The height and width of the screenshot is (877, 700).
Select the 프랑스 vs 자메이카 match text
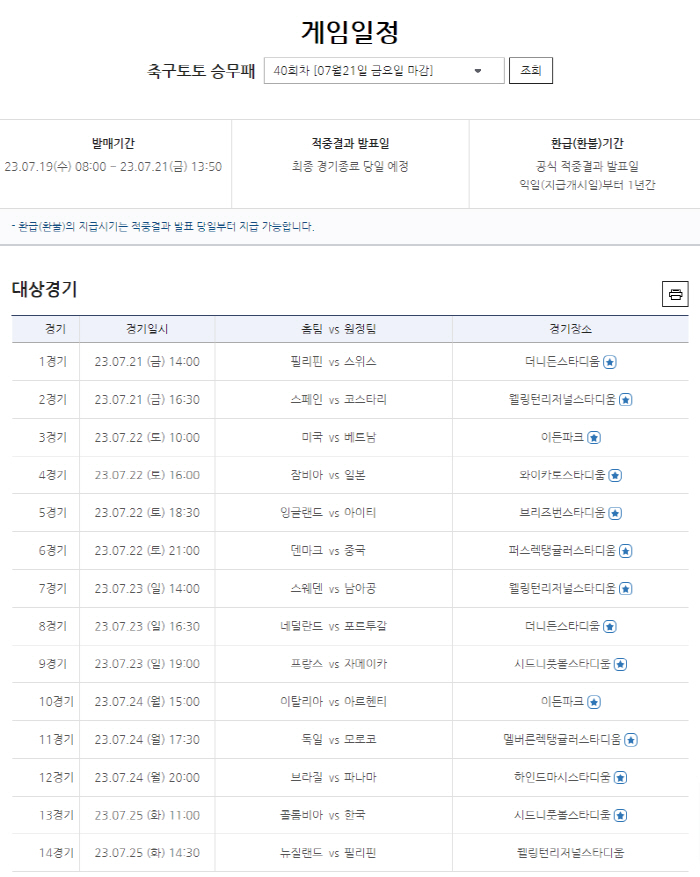(338, 664)
